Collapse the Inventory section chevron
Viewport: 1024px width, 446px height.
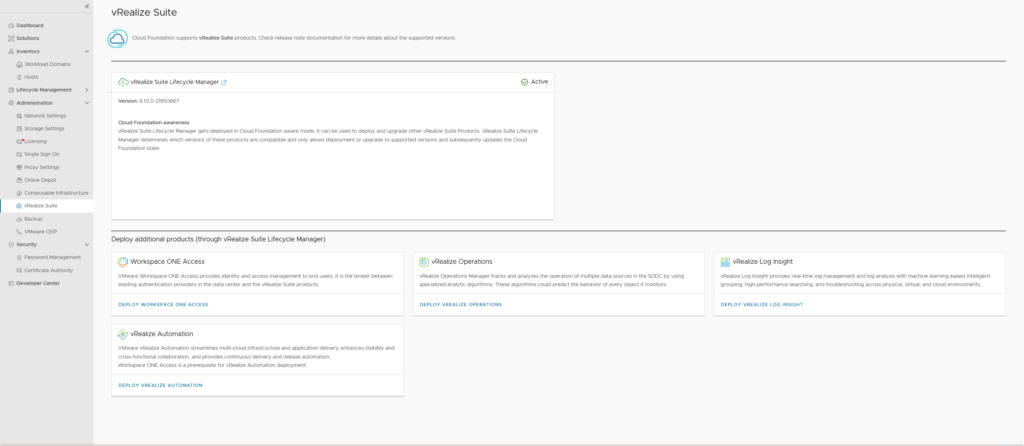pyautogui.click(x=87, y=51)
